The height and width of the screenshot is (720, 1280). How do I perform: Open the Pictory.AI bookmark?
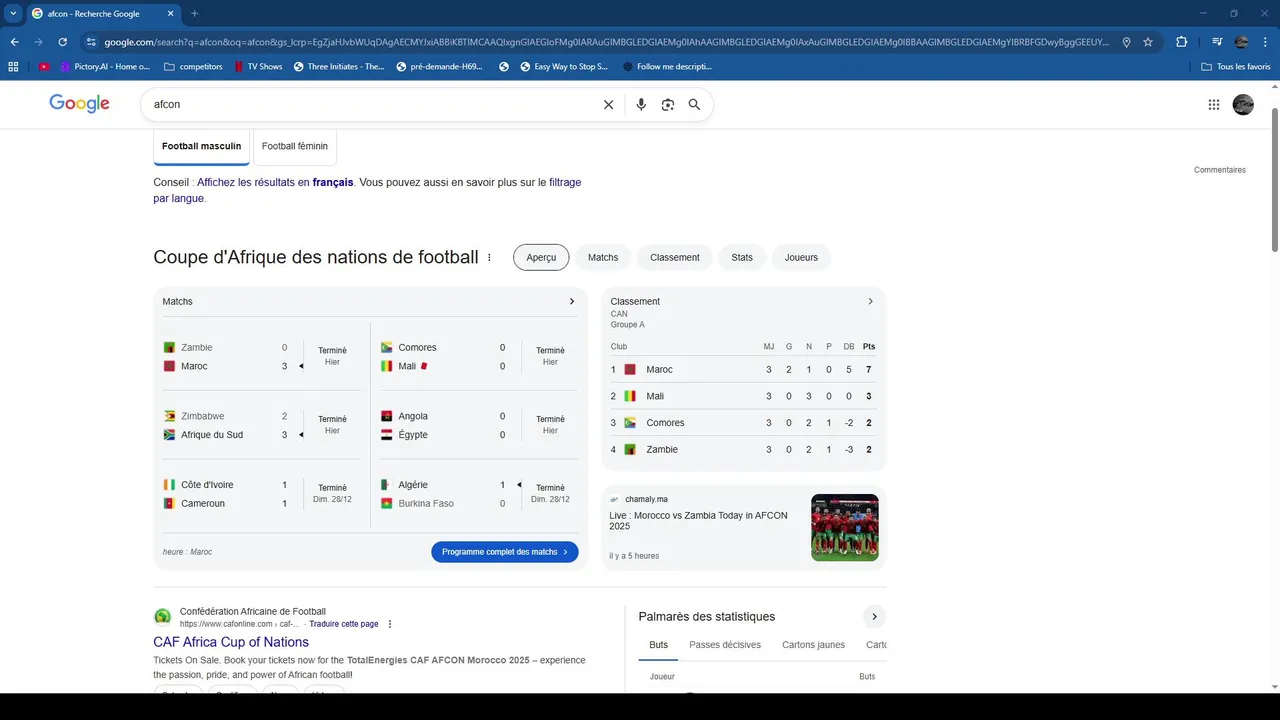coord(105,67)
